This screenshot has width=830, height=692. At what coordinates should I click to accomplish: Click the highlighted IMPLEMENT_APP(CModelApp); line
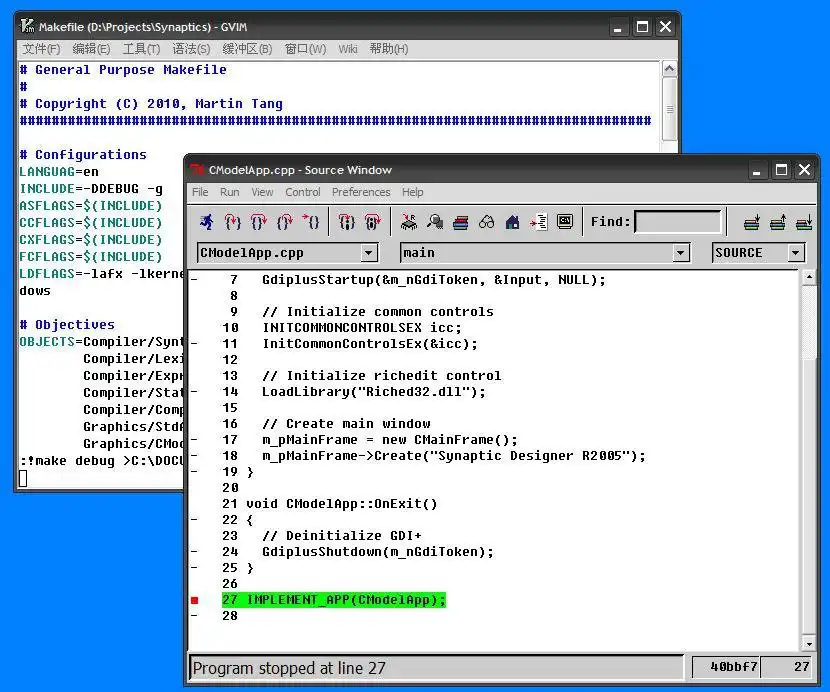[x=334, y=600]
